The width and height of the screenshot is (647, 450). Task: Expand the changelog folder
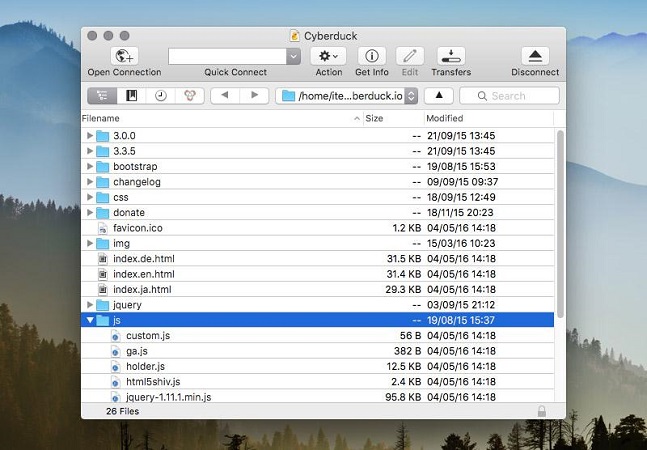[x=90, y=181]
